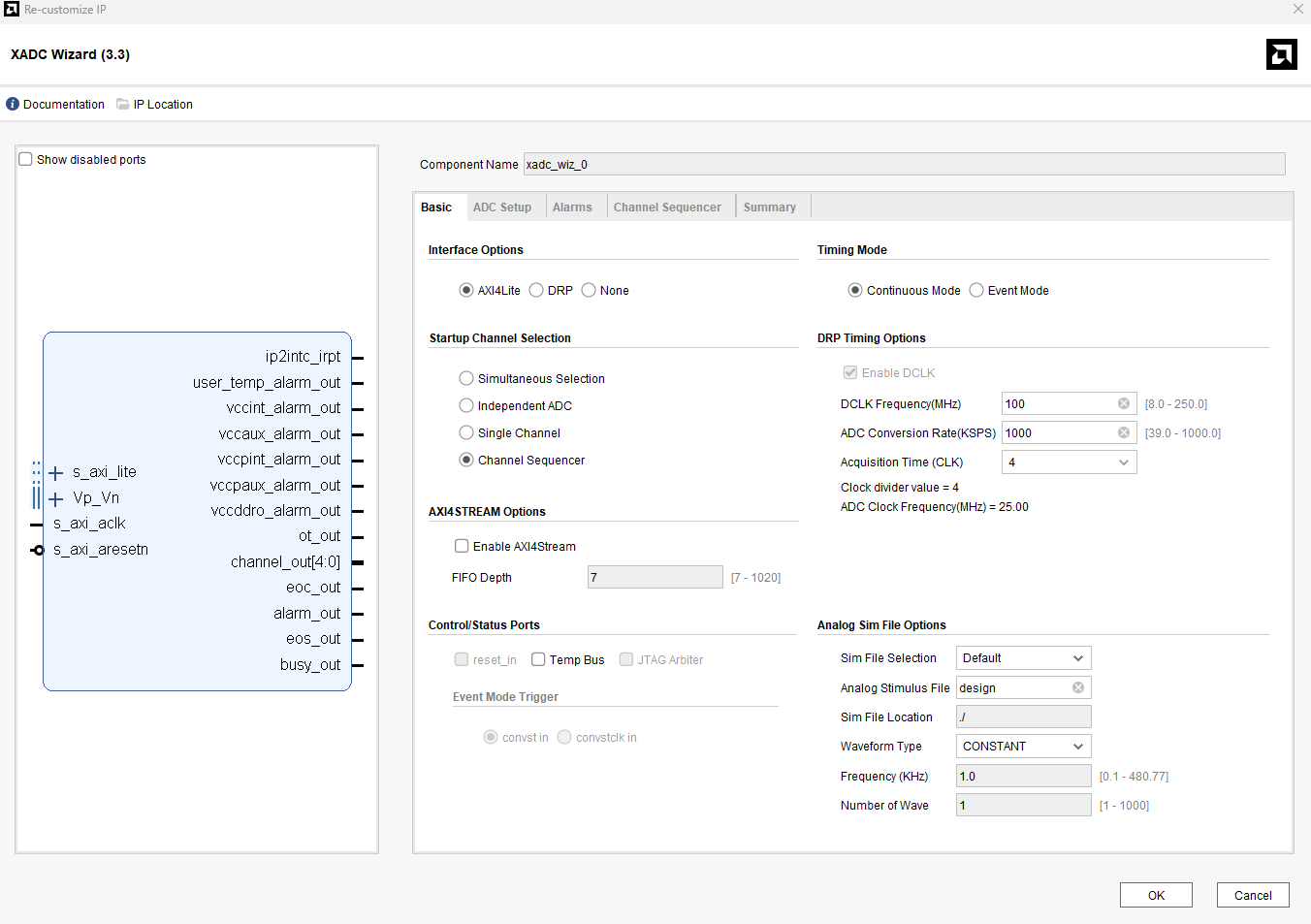
Task: Open the Sim File Selection dropdown
Action: pos(1023,658)
